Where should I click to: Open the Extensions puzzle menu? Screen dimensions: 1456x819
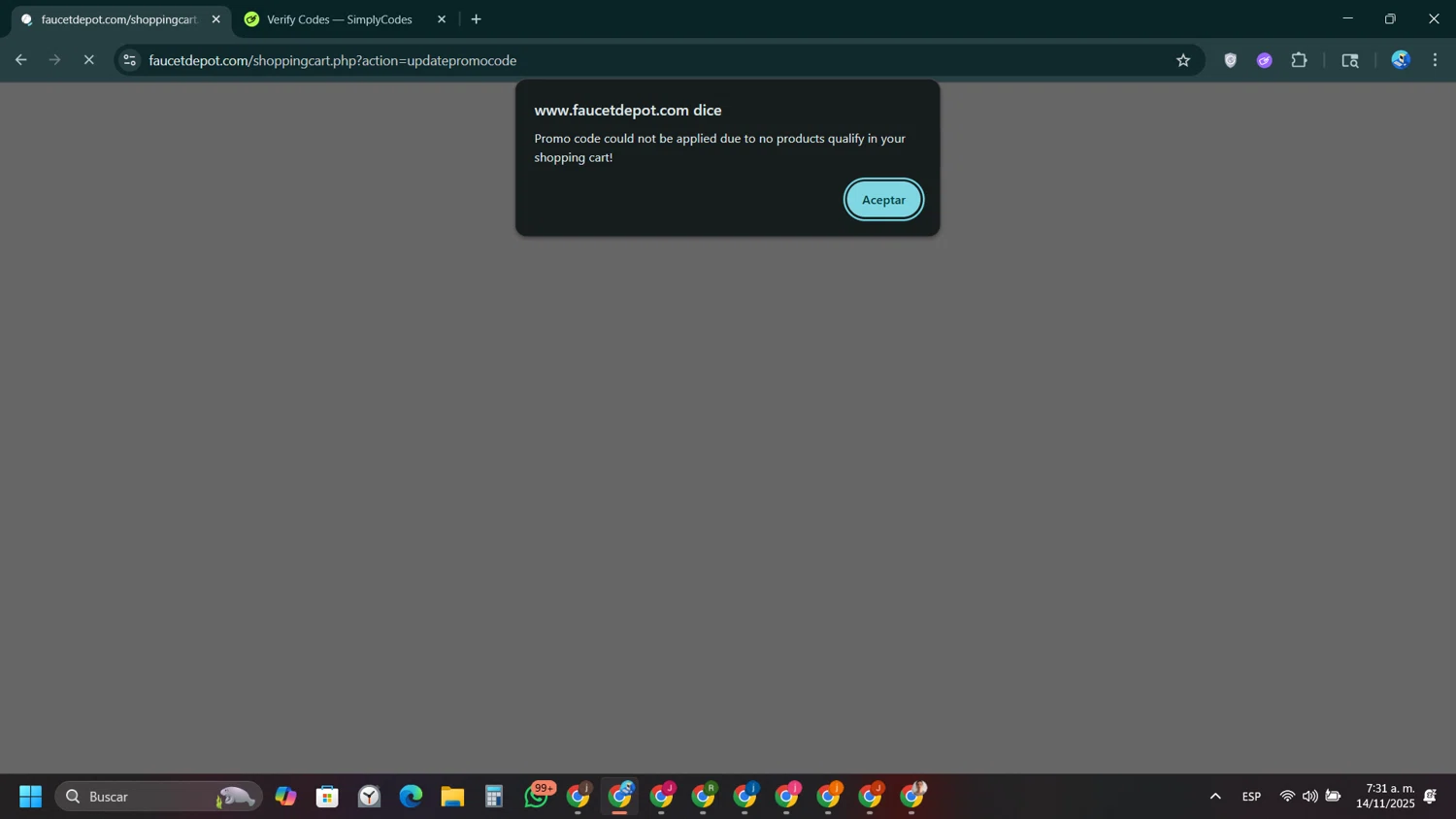[x=1299, y=60]
